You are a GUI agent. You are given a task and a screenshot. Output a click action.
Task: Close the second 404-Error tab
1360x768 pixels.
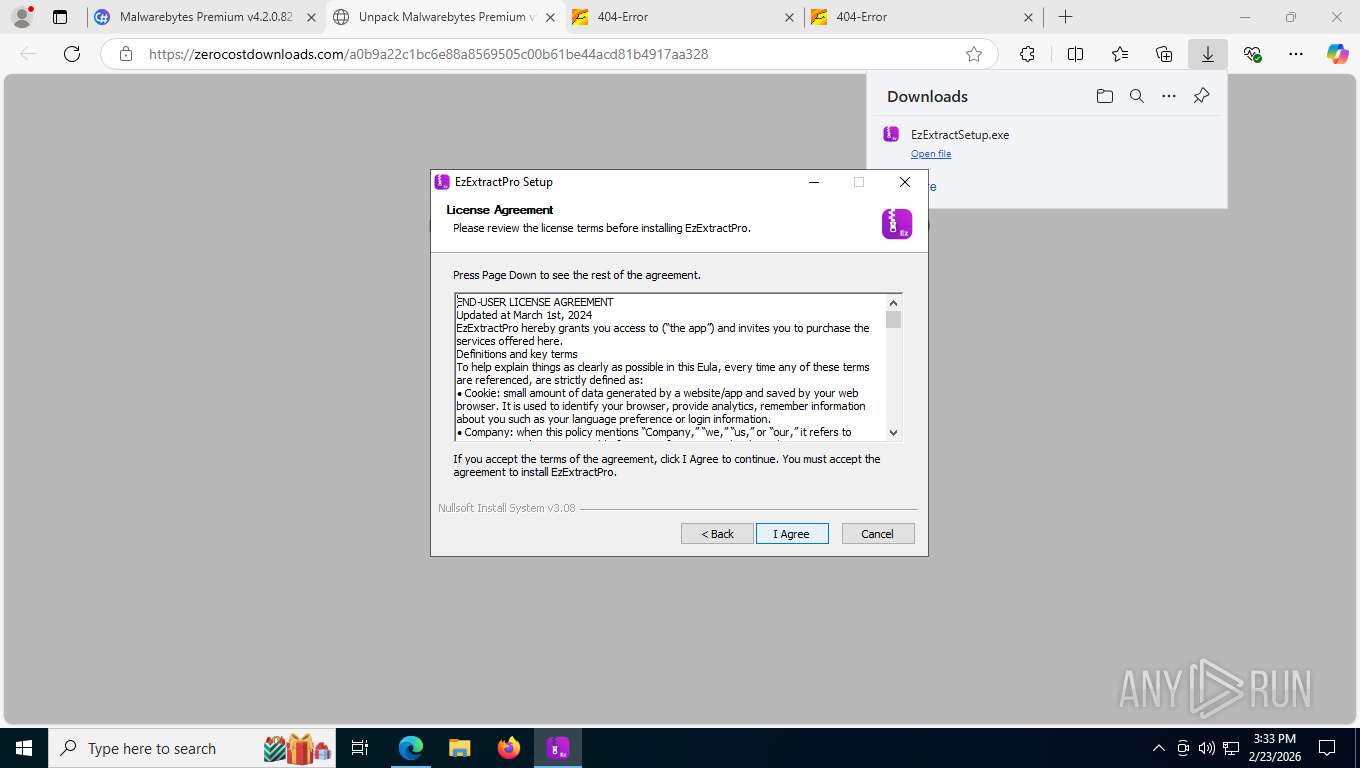pyautogui.click(x=1029, y=17)
